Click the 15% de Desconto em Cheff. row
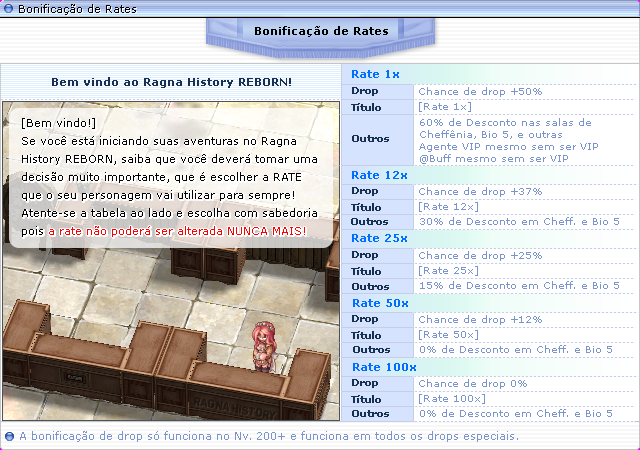The image size is (640, 450). [x=518, y=285]
